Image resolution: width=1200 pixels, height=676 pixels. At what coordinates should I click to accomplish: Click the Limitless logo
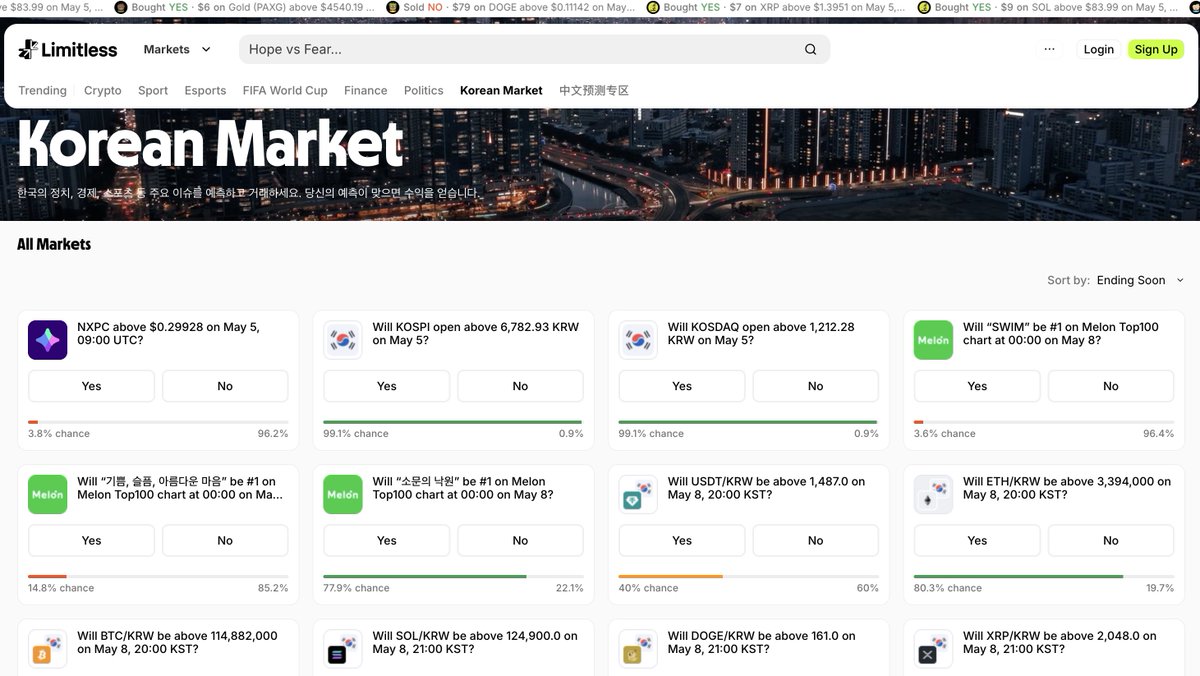[x=68, y=49]
